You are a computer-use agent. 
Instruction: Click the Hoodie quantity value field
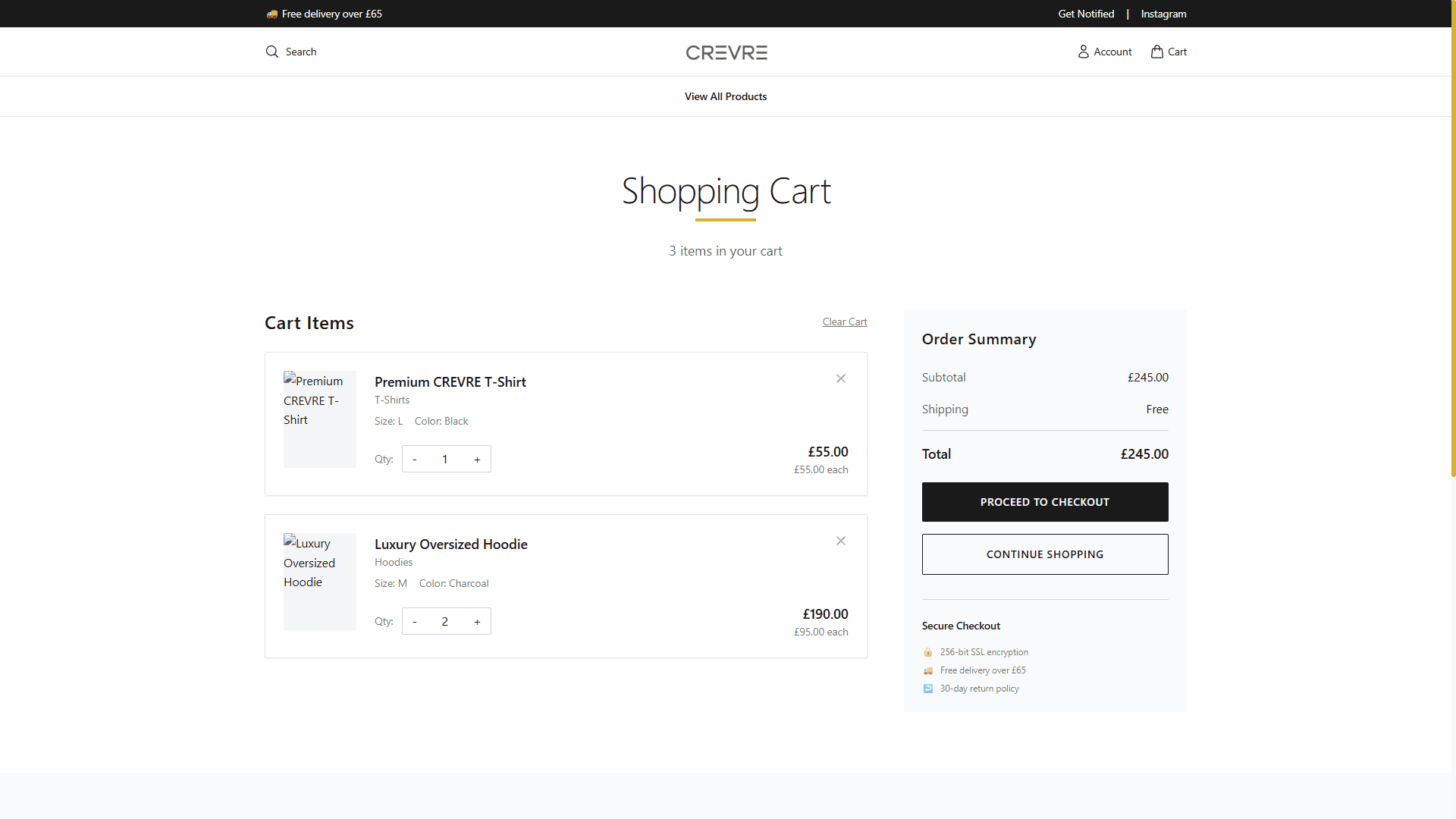point(445,622)
